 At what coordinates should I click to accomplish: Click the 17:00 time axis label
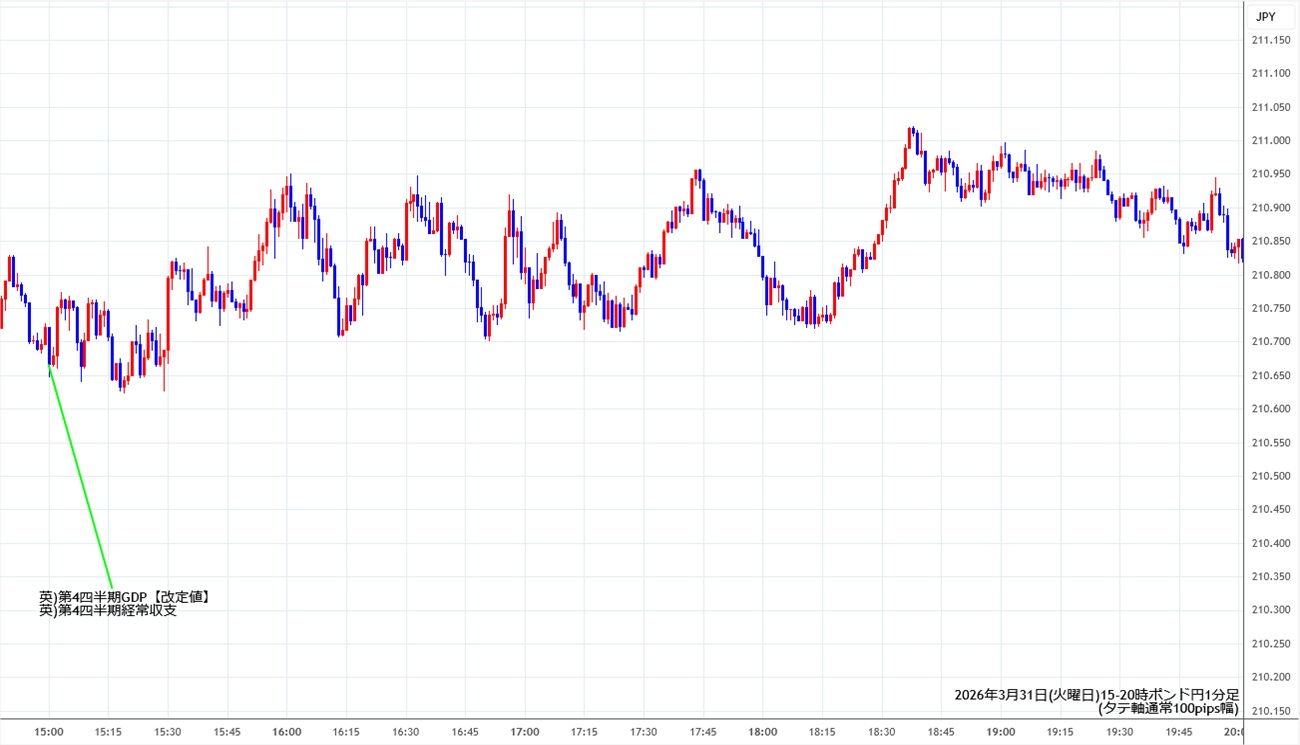click(x=525, y=732)
